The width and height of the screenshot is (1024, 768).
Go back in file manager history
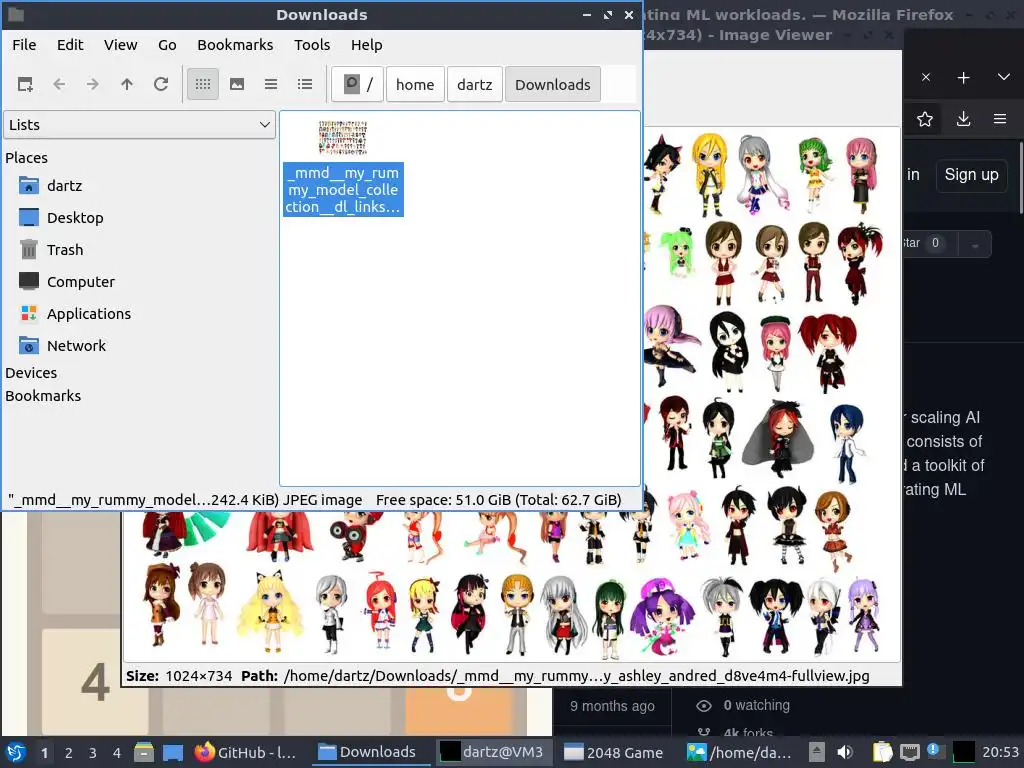(59, 84)
